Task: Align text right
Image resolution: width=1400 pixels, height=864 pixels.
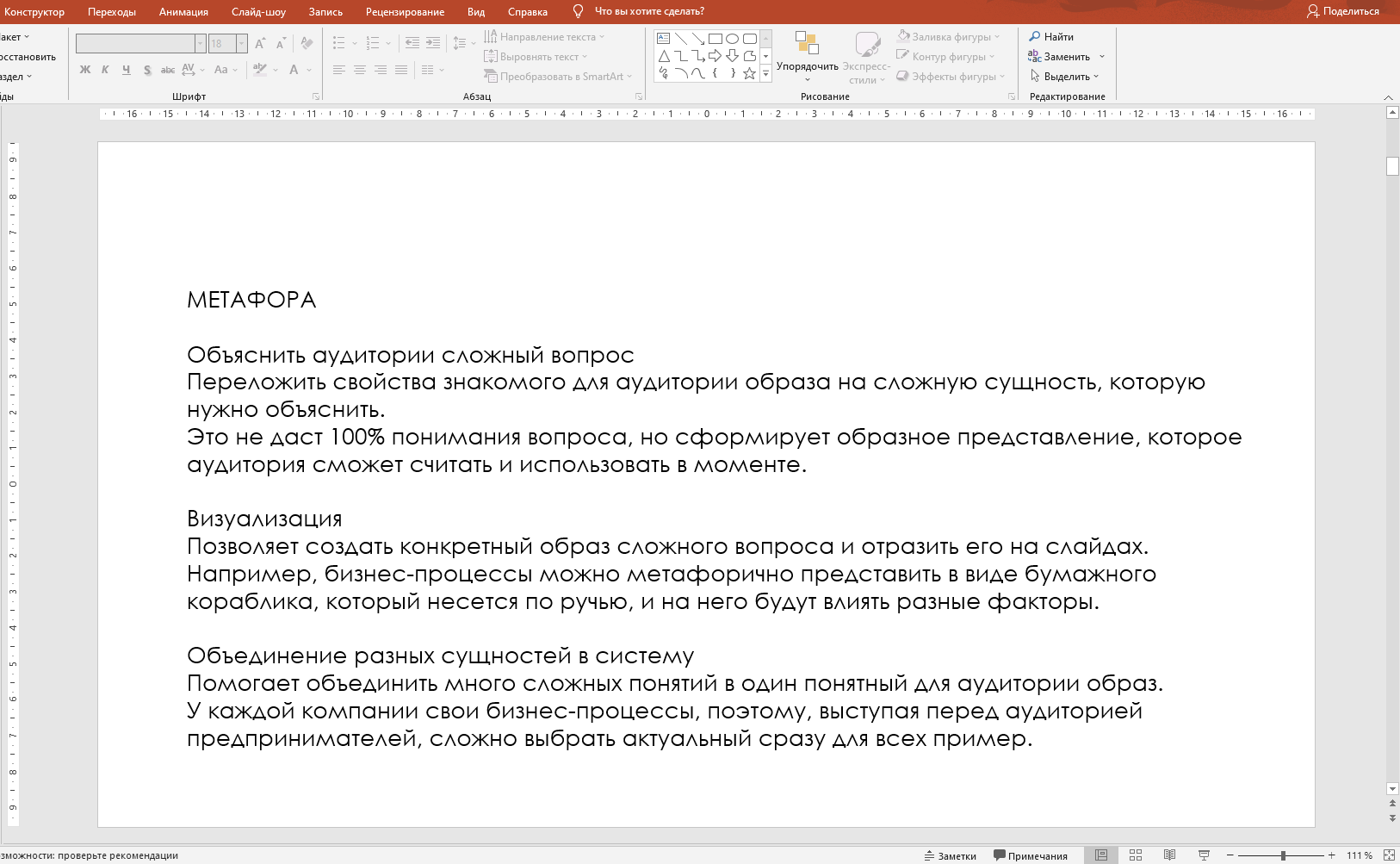Action: pos(381,70)
